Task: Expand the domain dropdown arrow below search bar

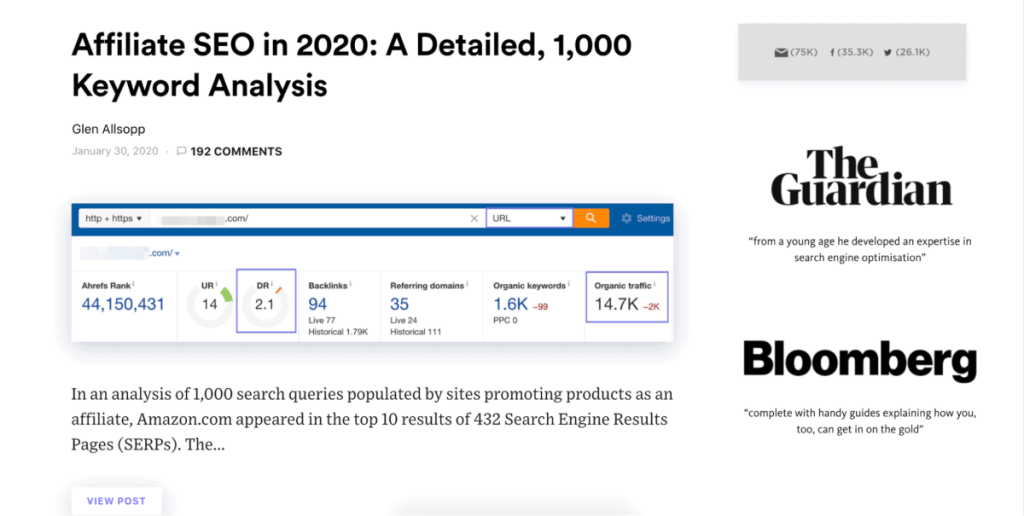Action: (x=177, y=254)
